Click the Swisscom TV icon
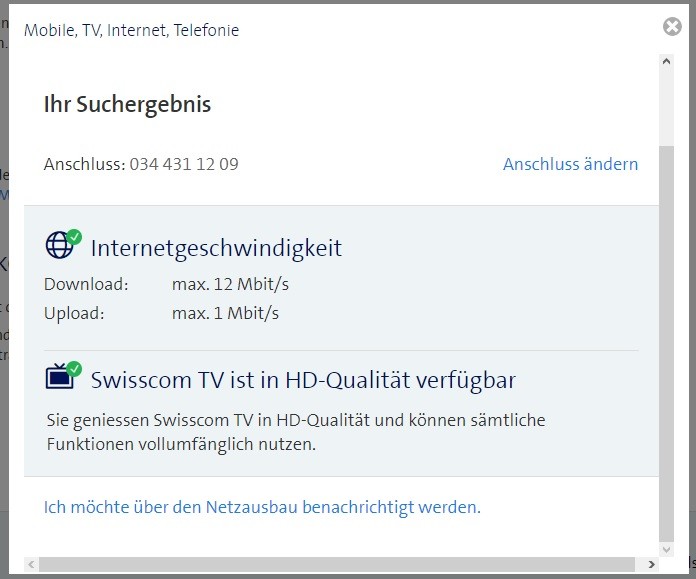696x579 pixels. click(x=63, y=376)
